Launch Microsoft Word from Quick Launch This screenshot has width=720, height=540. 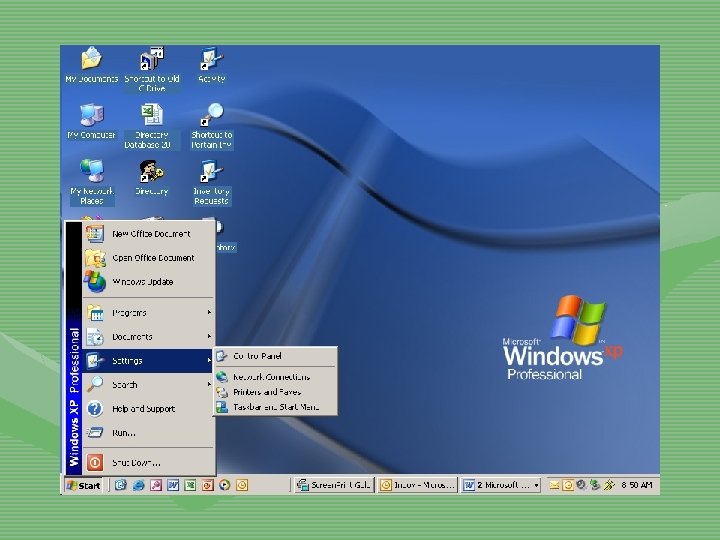[173, 485]
